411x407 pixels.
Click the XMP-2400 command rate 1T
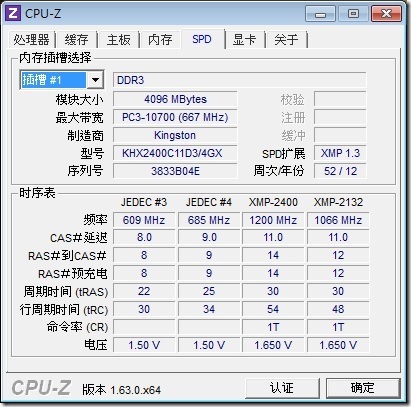point(273,327)
